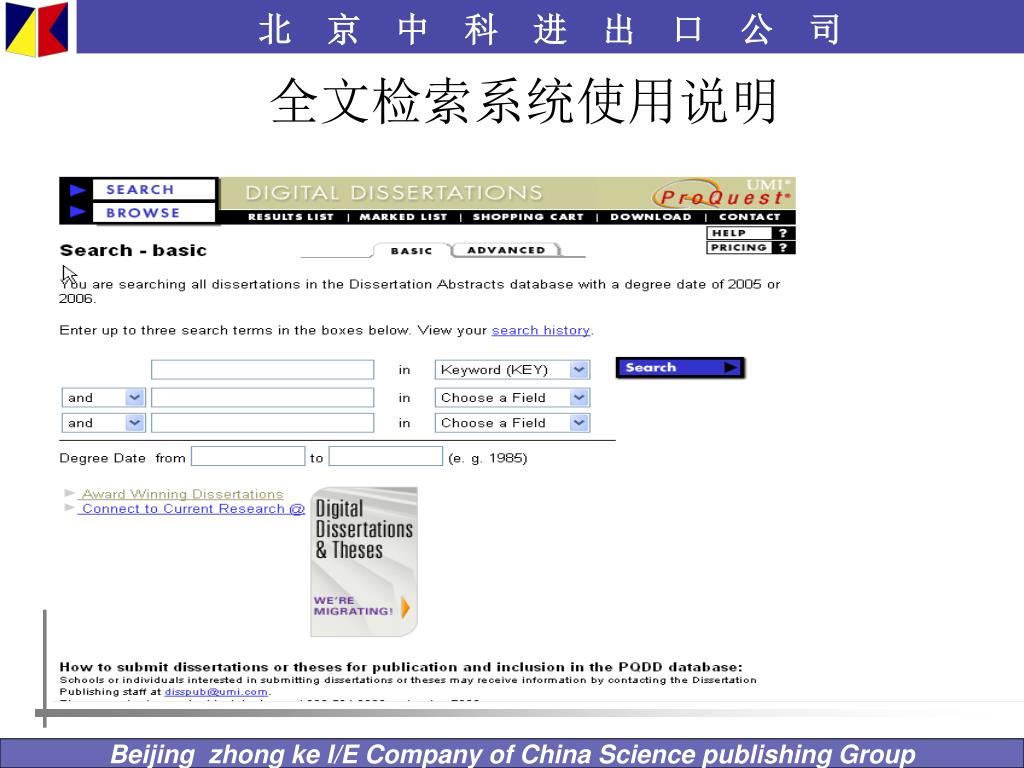Open the Award Winning Dissertations link
This screenshot has height=768, width=1024.
tap(182, 494)
